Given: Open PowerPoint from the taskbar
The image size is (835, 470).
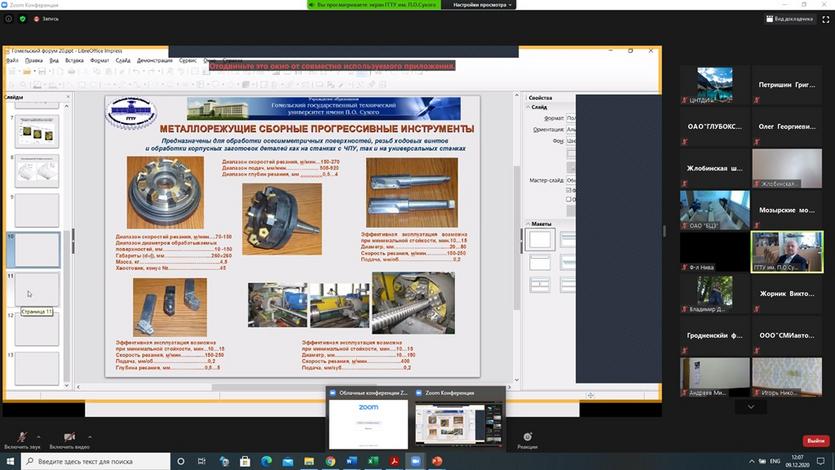Looking at the screenshot, I should click(x=437, y=461).
